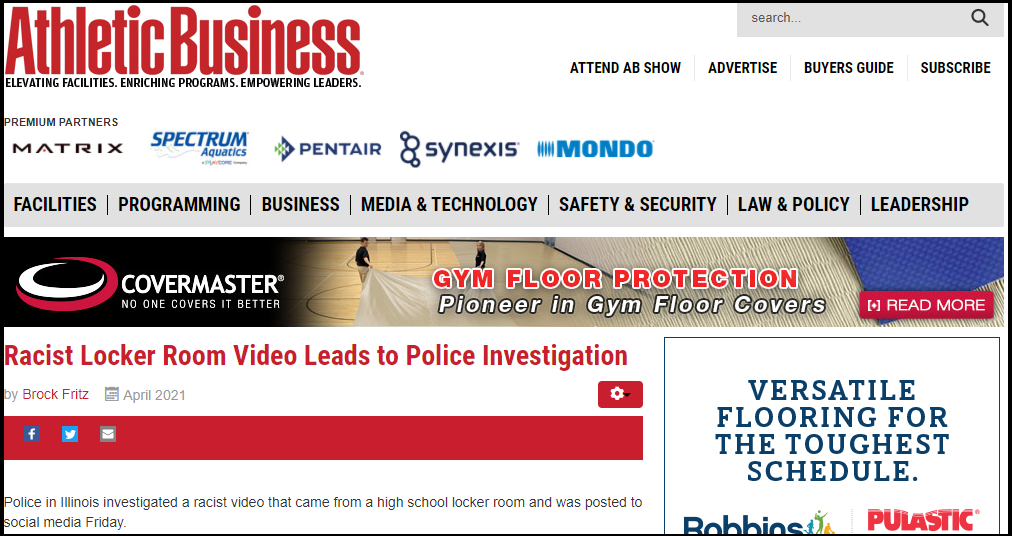Open the Spectrum Aquatics partner logo

199,148
